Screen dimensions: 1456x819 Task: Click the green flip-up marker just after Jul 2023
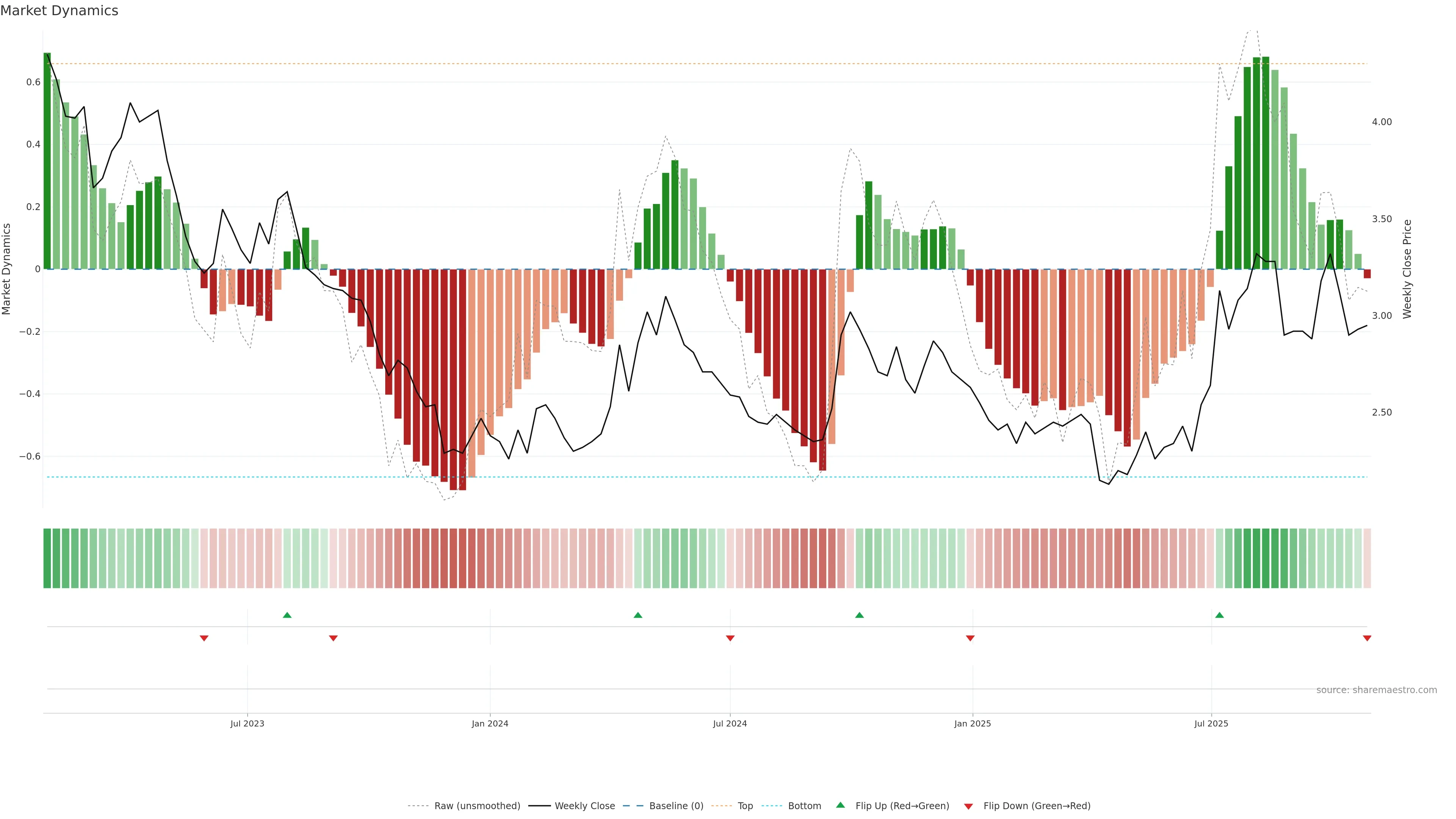[287, 615]
